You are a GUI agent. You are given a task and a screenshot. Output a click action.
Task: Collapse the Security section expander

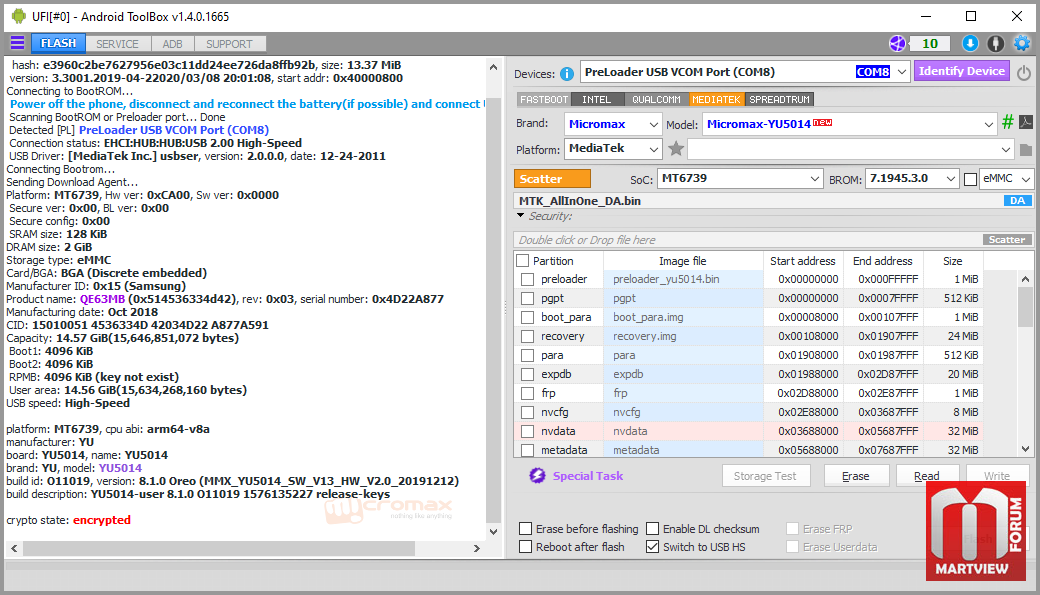coord(521,216)
